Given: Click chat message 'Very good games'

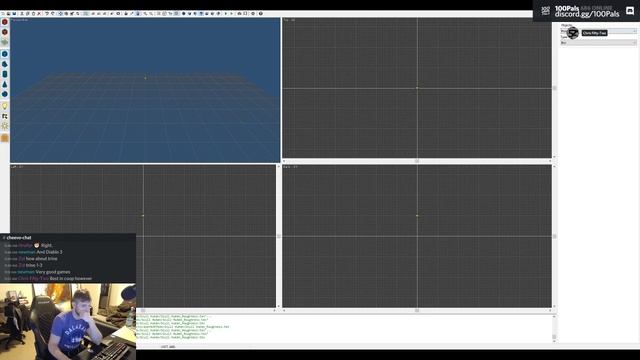Looking at the screenshot, I should pos(53,271).
